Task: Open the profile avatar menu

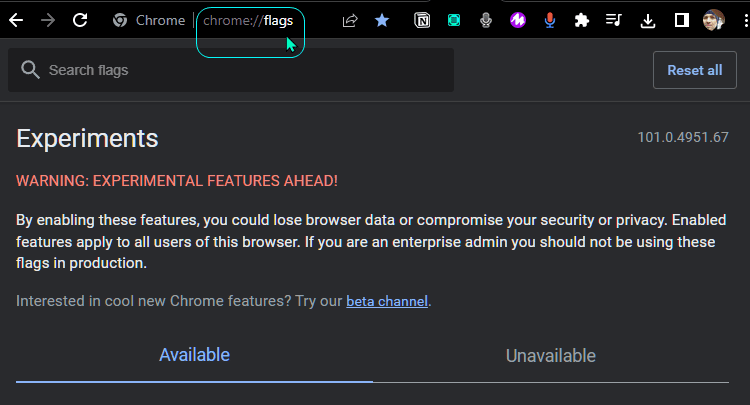Action: point(714,20)
